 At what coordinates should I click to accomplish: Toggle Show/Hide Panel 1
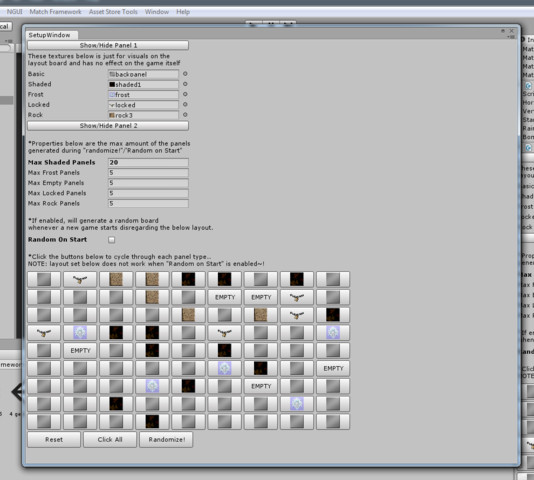point(108,45)
